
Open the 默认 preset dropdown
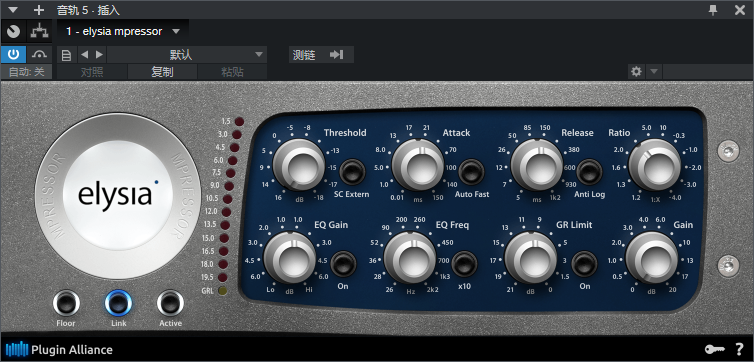(187, 54)
